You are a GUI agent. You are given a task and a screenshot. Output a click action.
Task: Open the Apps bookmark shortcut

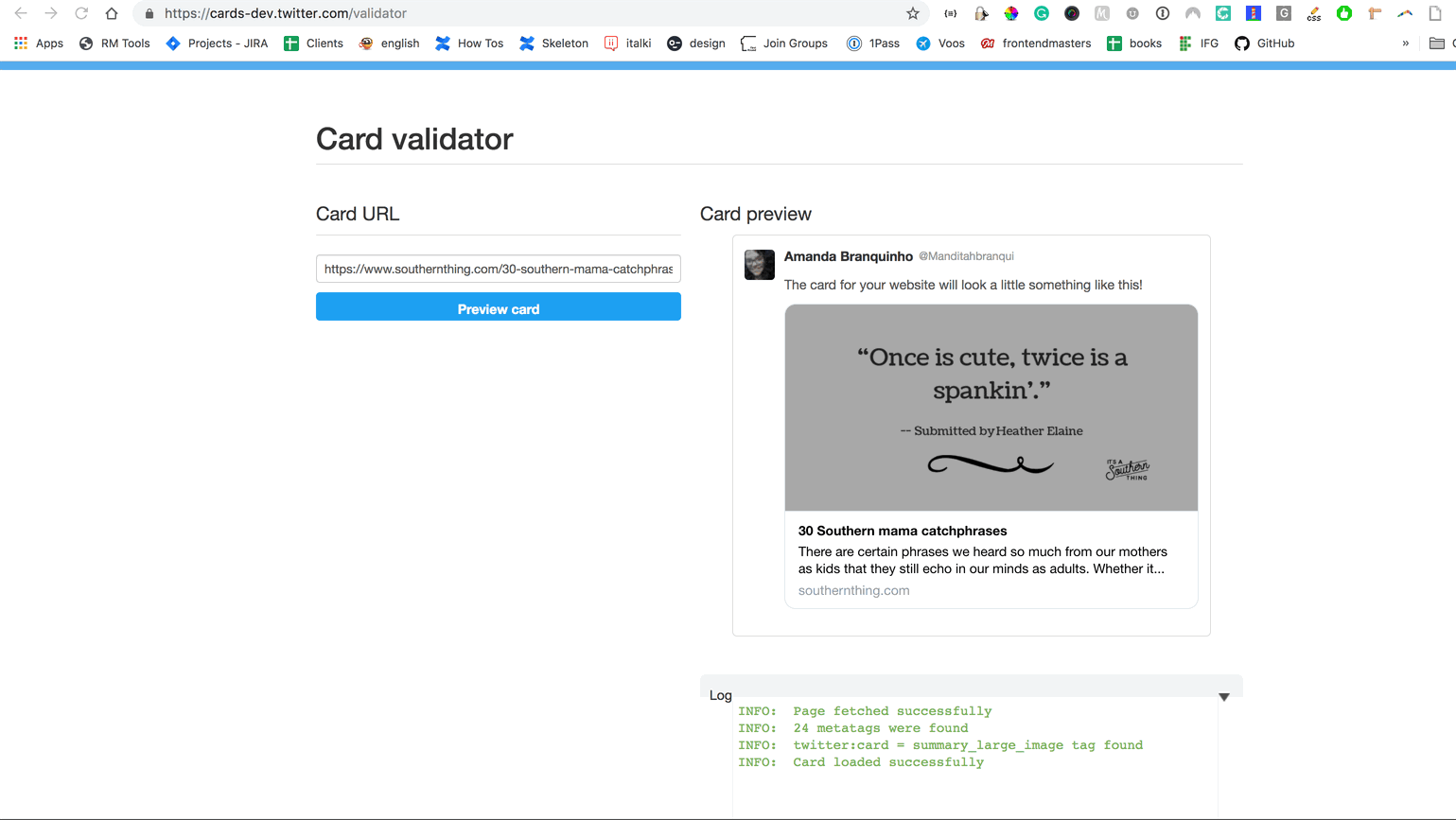tap(39, 44)
